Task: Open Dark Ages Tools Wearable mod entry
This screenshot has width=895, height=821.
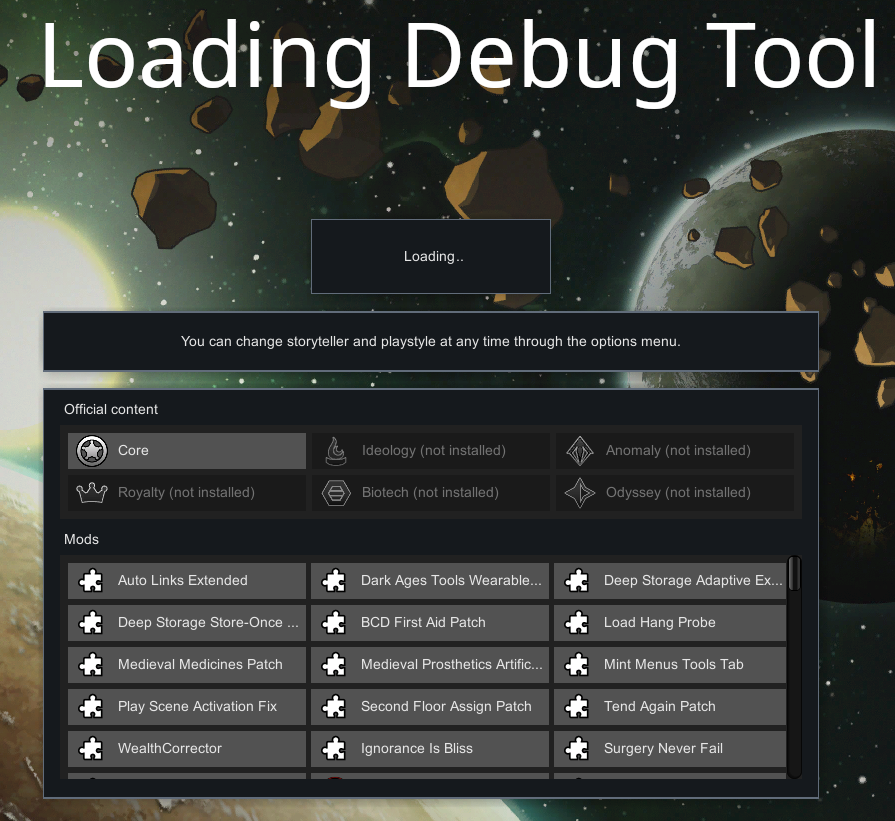Action: 430,581
